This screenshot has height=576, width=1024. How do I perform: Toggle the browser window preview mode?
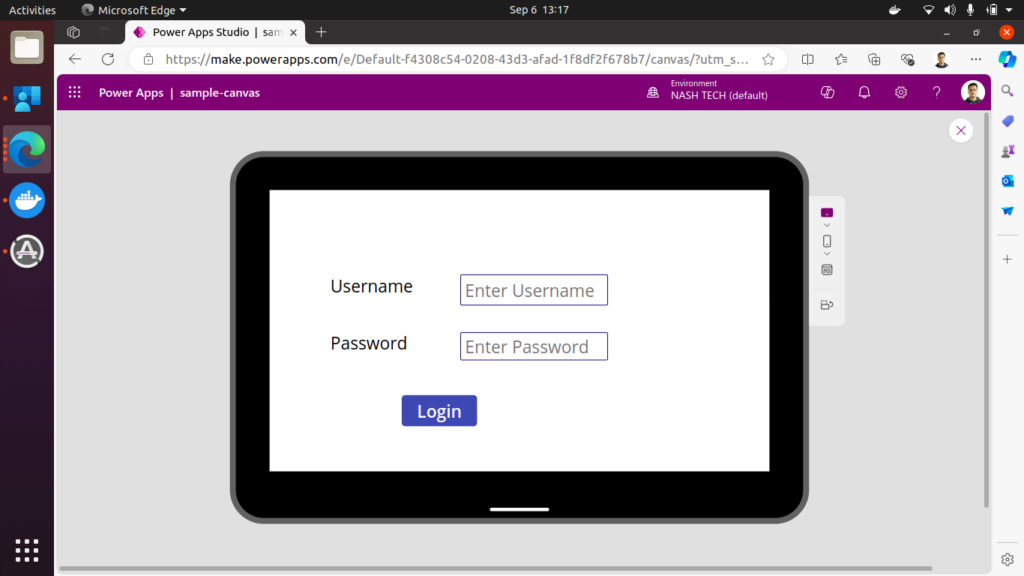[827, 270]
